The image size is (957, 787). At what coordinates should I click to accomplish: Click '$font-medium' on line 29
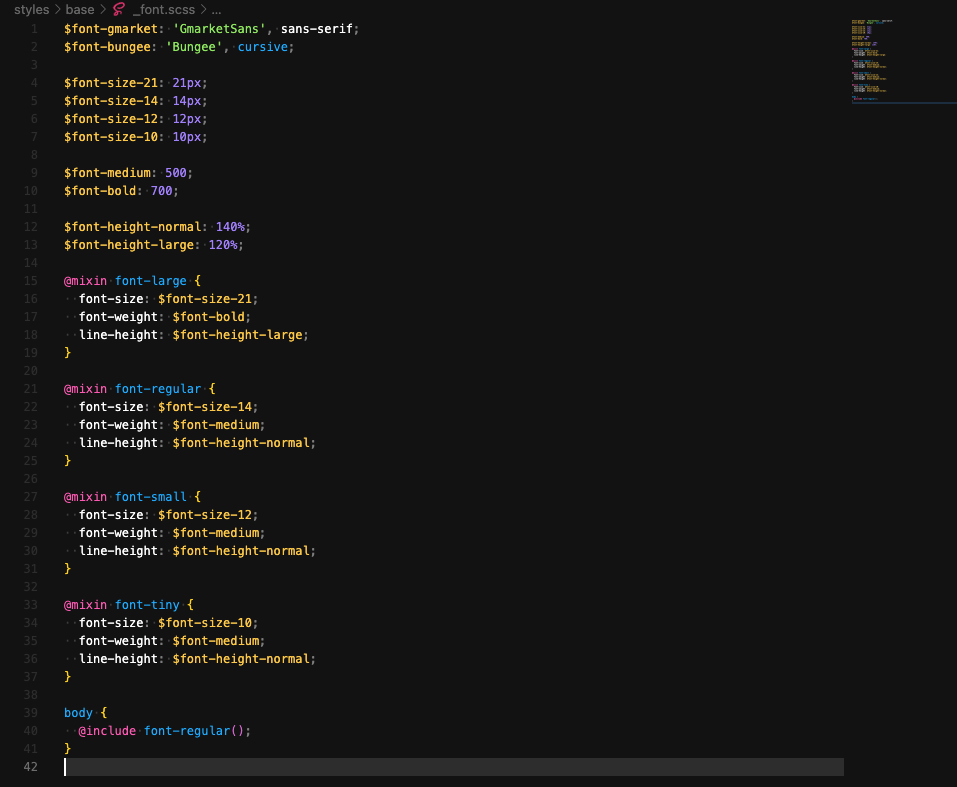pos(216,533)
